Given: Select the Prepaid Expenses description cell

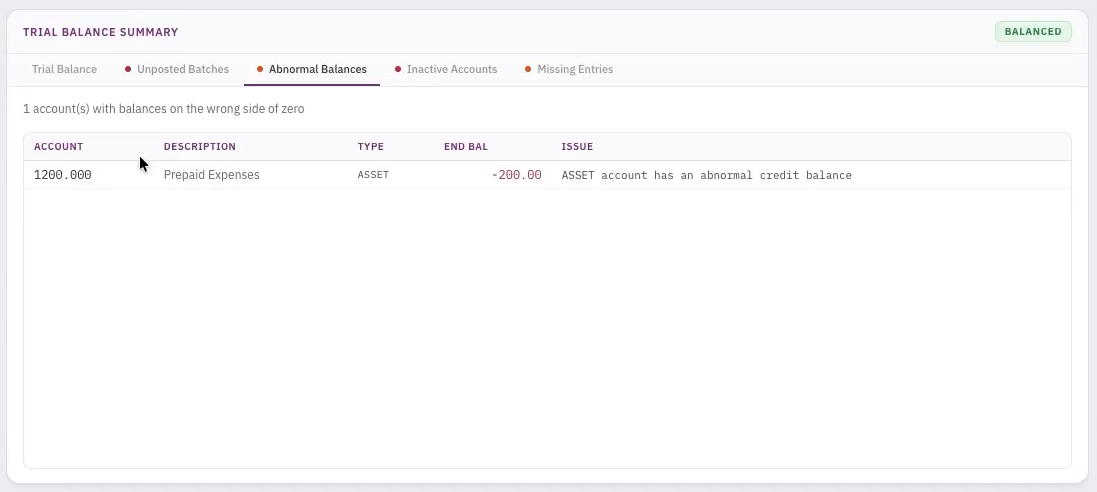Looking at the screenshot, I should tap(211, 175).
